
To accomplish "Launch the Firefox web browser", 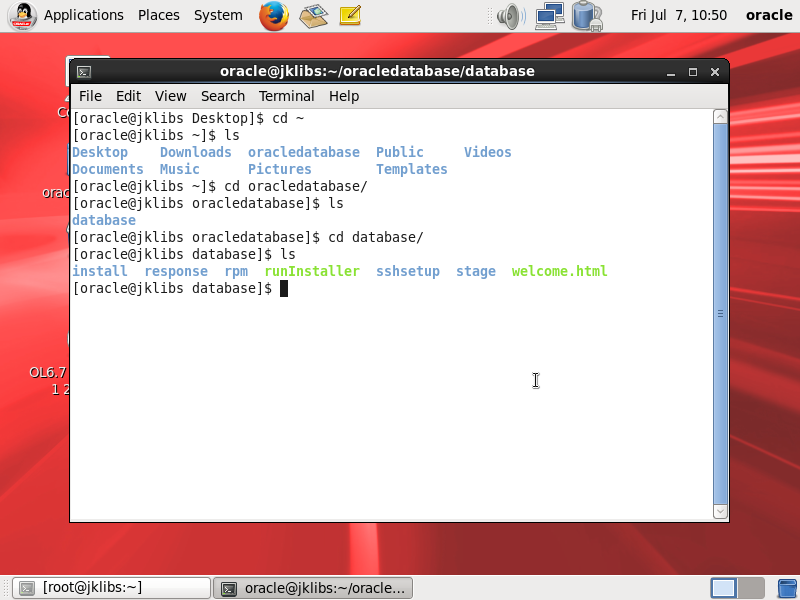I will tap(273, 15).
